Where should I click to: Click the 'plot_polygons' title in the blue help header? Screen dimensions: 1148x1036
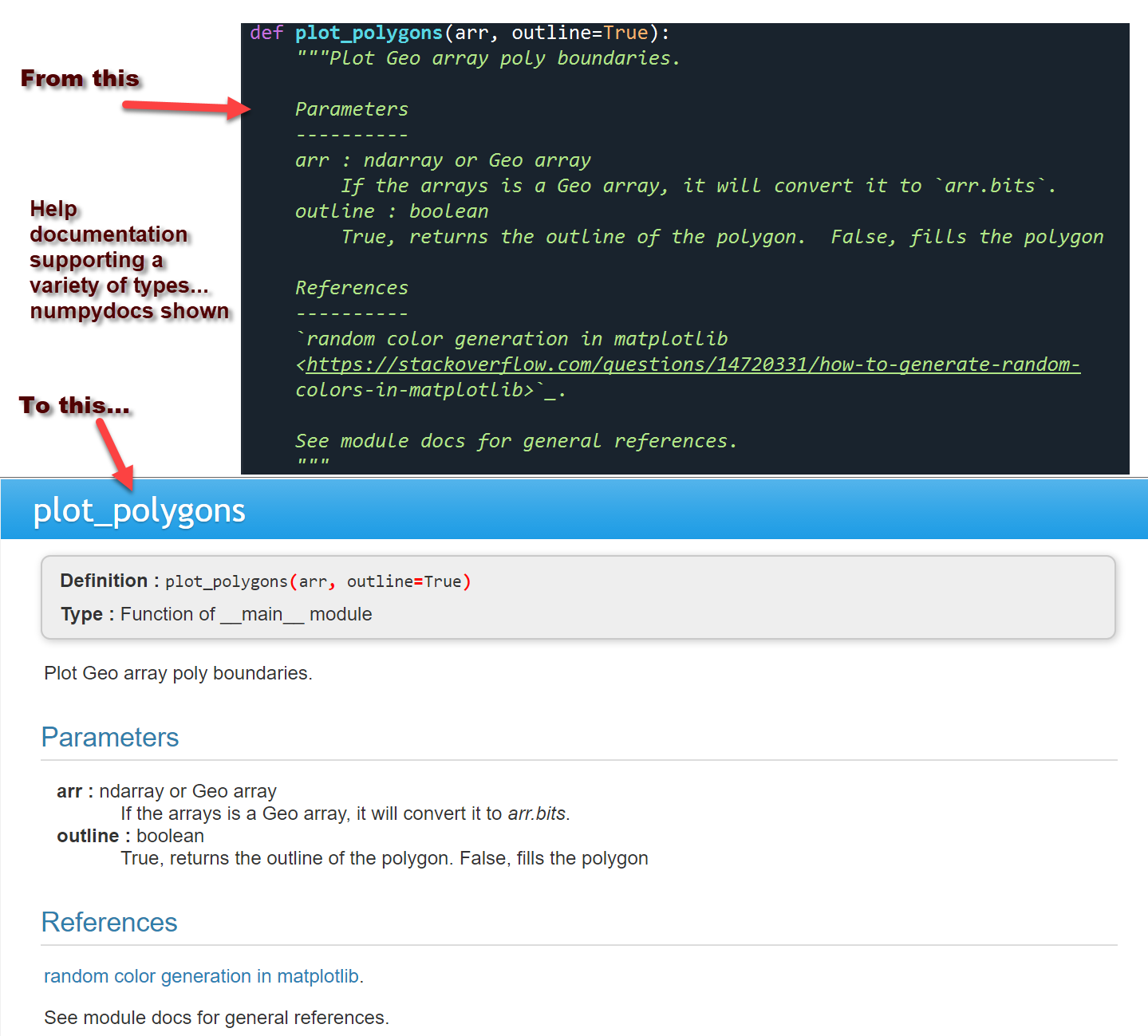click(x=139, y=510)
